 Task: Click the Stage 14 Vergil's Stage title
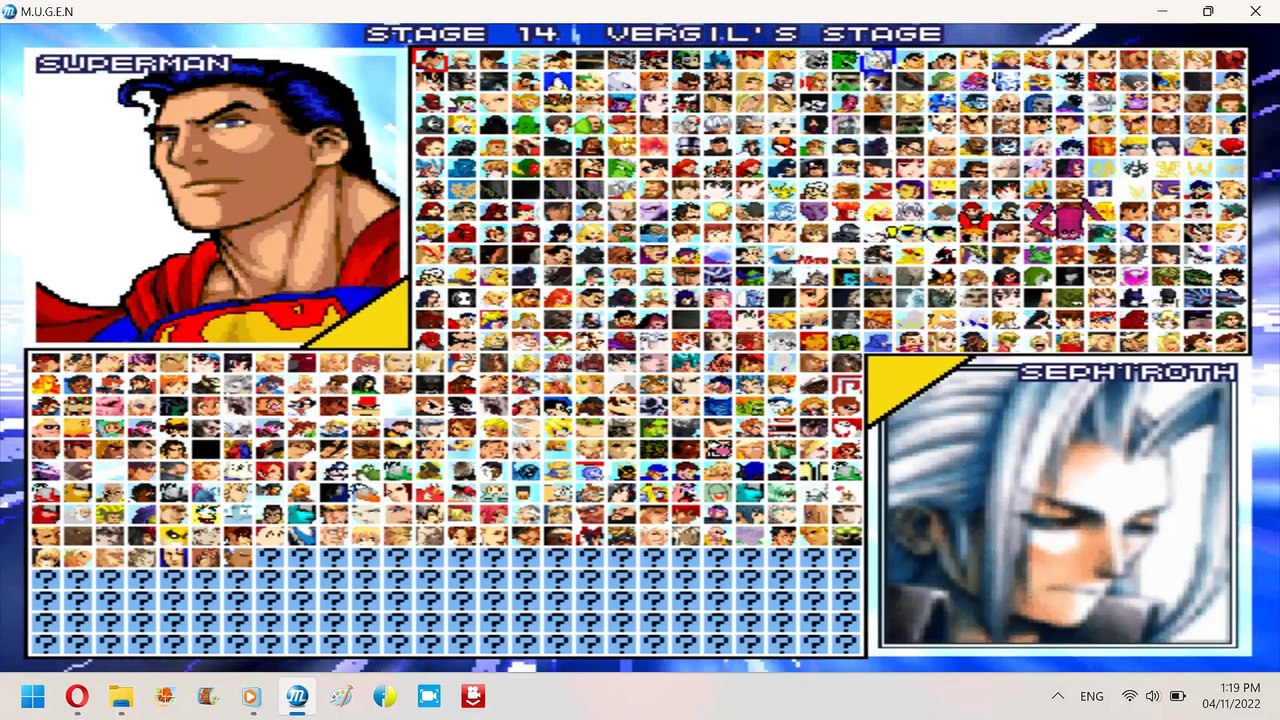coord(654,35)
